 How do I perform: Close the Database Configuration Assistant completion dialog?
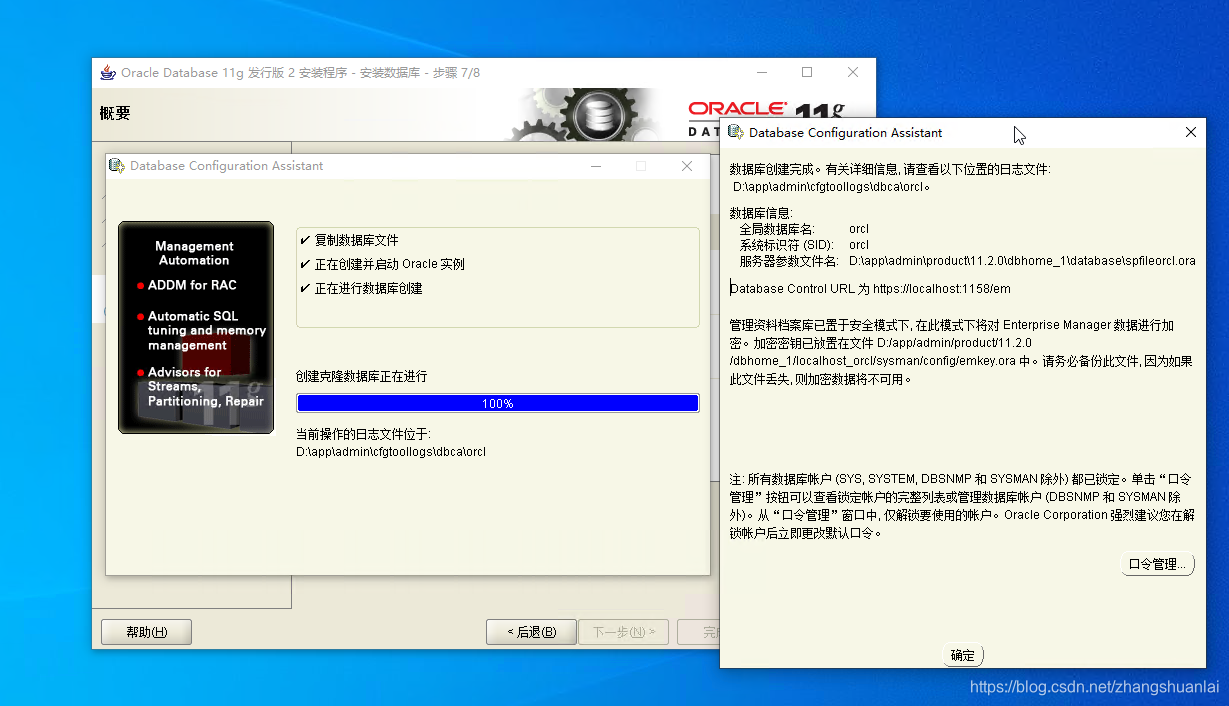coord(1190,132)
